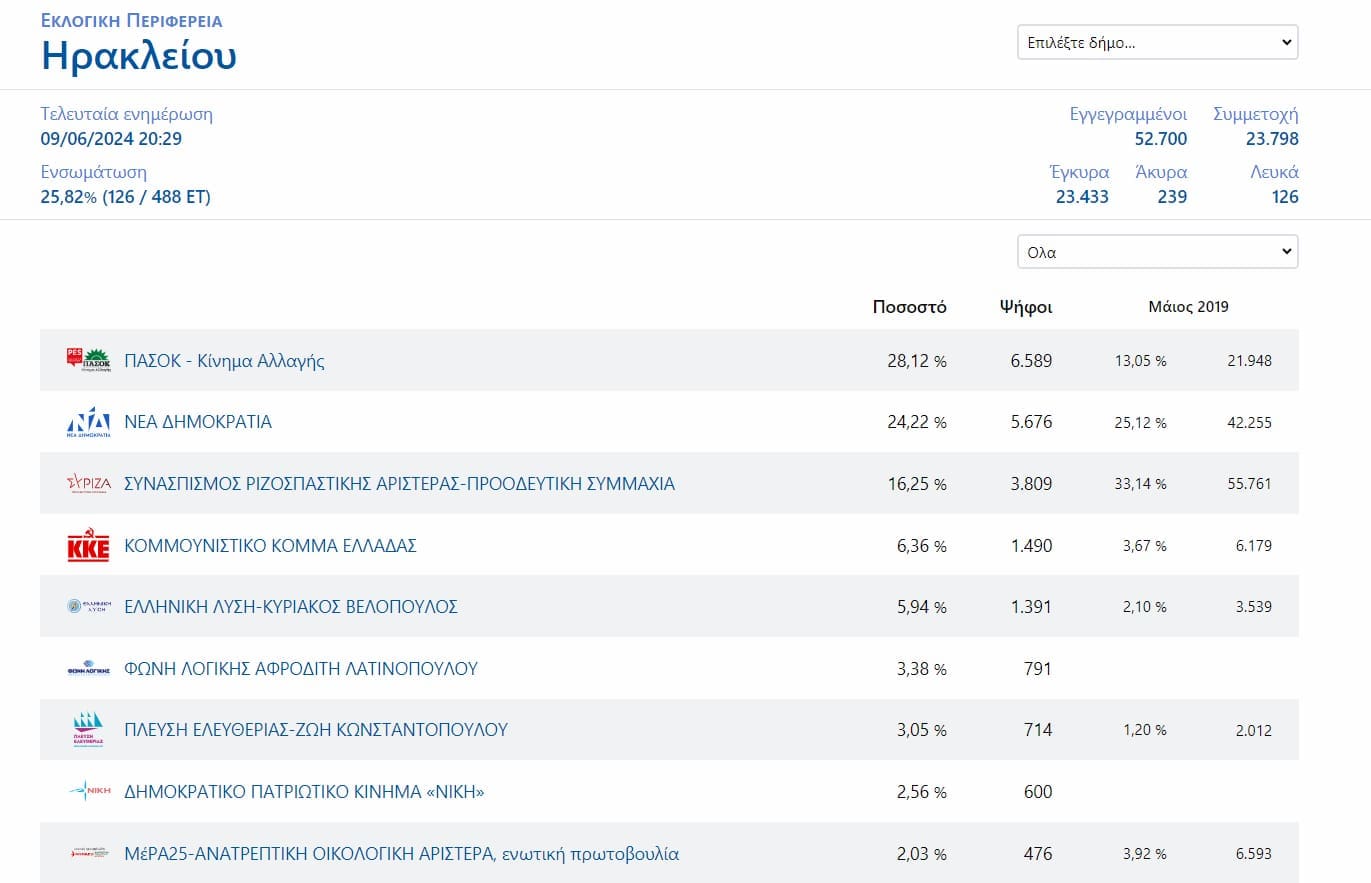Click ΠΑΣΟΚ percentage 28,12 %

(x=917, y=361)
